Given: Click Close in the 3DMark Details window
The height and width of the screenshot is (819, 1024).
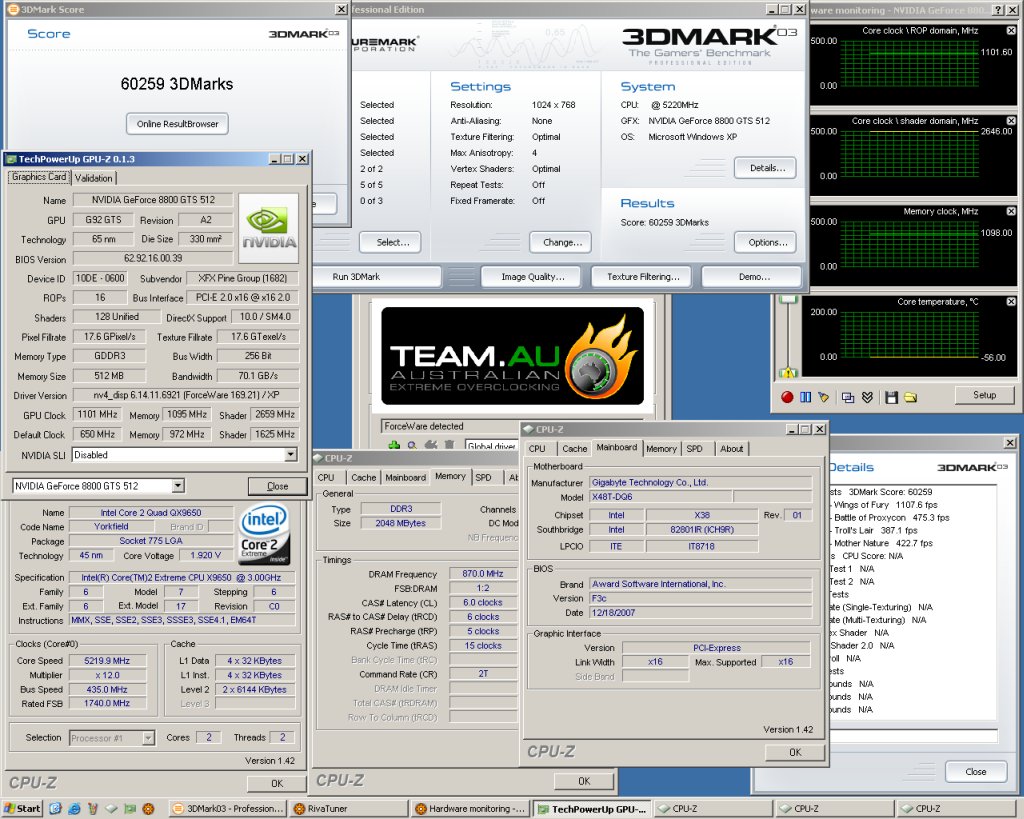Looking at the screenshot, I should coord(976,771).
